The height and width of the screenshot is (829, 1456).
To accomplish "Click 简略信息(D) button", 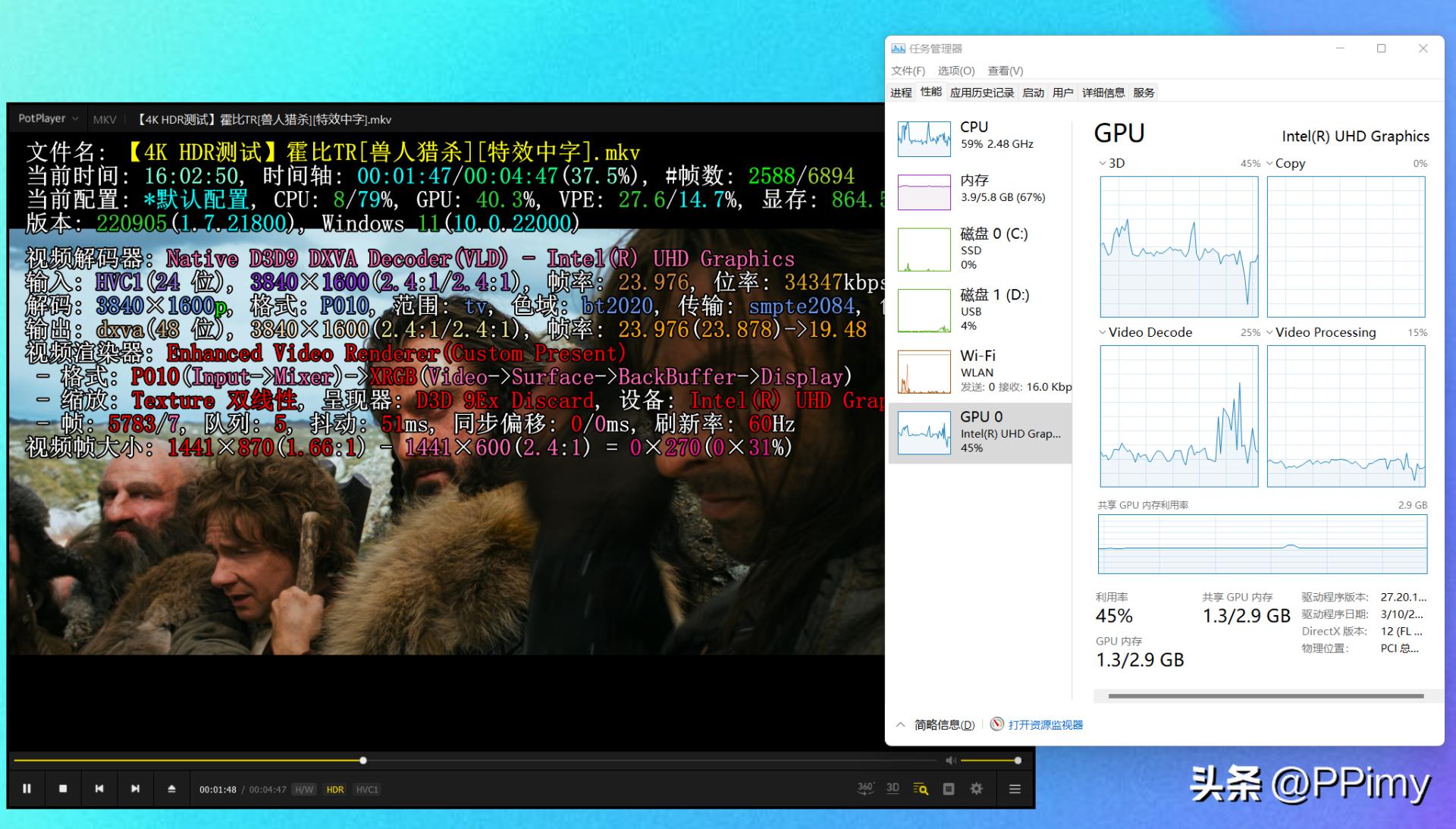I will [x=943, y=724].
